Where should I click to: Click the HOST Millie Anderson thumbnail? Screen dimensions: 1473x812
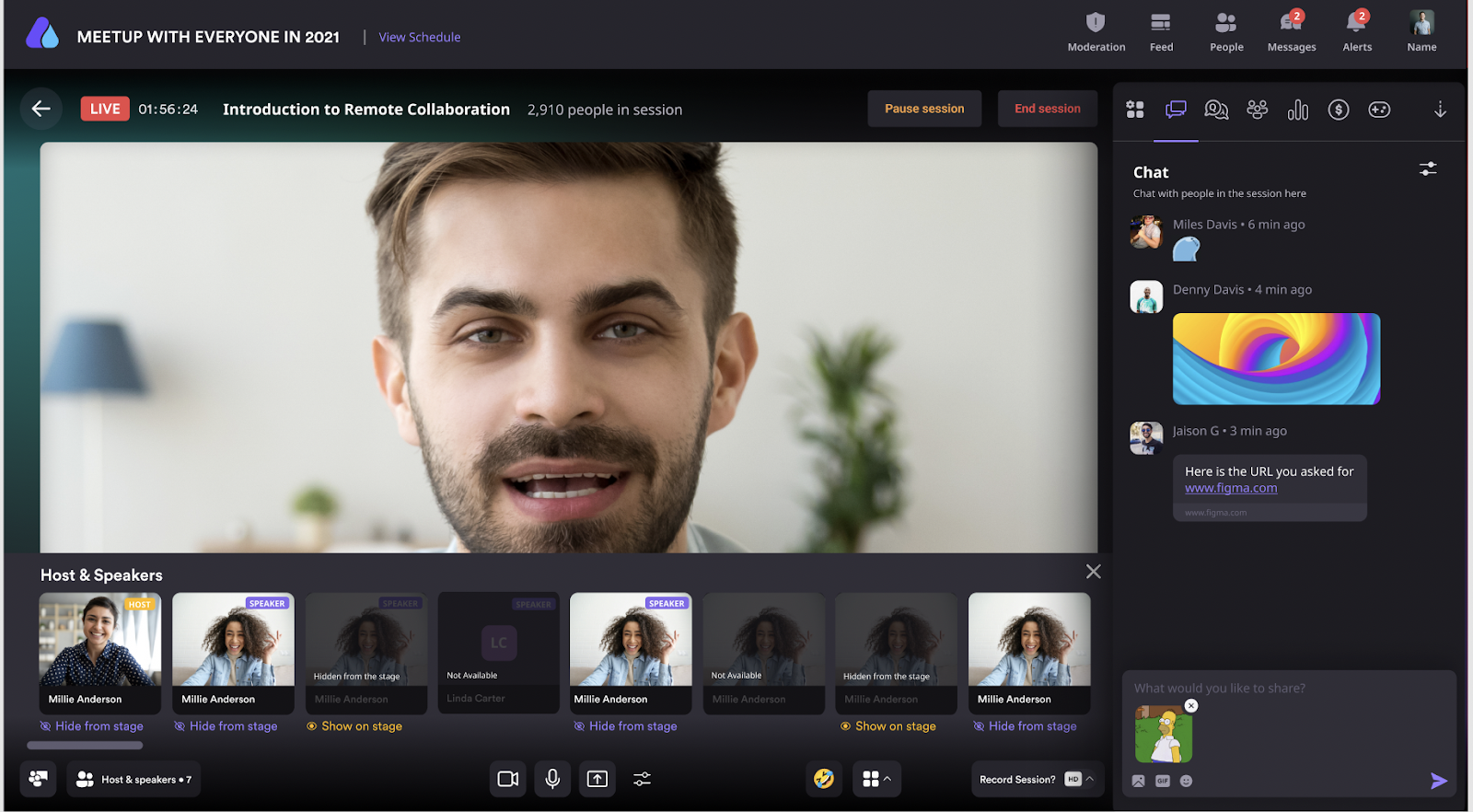99,640
